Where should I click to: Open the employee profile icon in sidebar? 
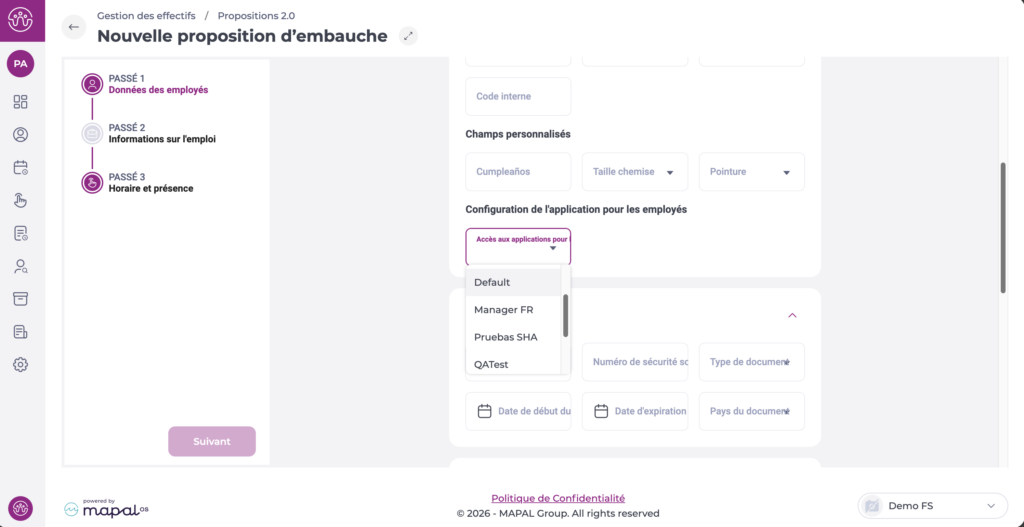[x=21, y=135]
